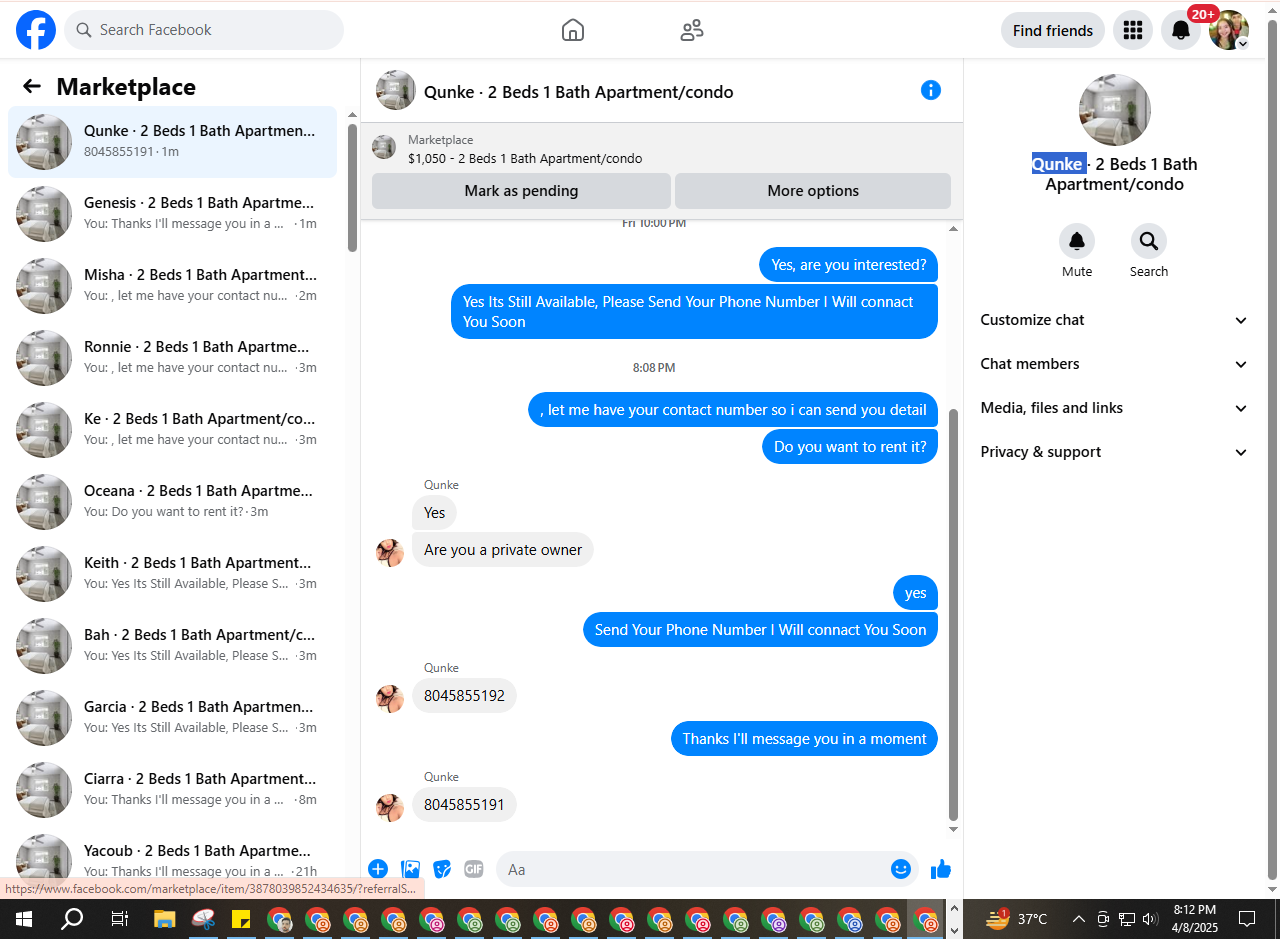This screenshot has width=1280, height=939.
Task: Open the Ke conversation
Action: coord(172,430)
